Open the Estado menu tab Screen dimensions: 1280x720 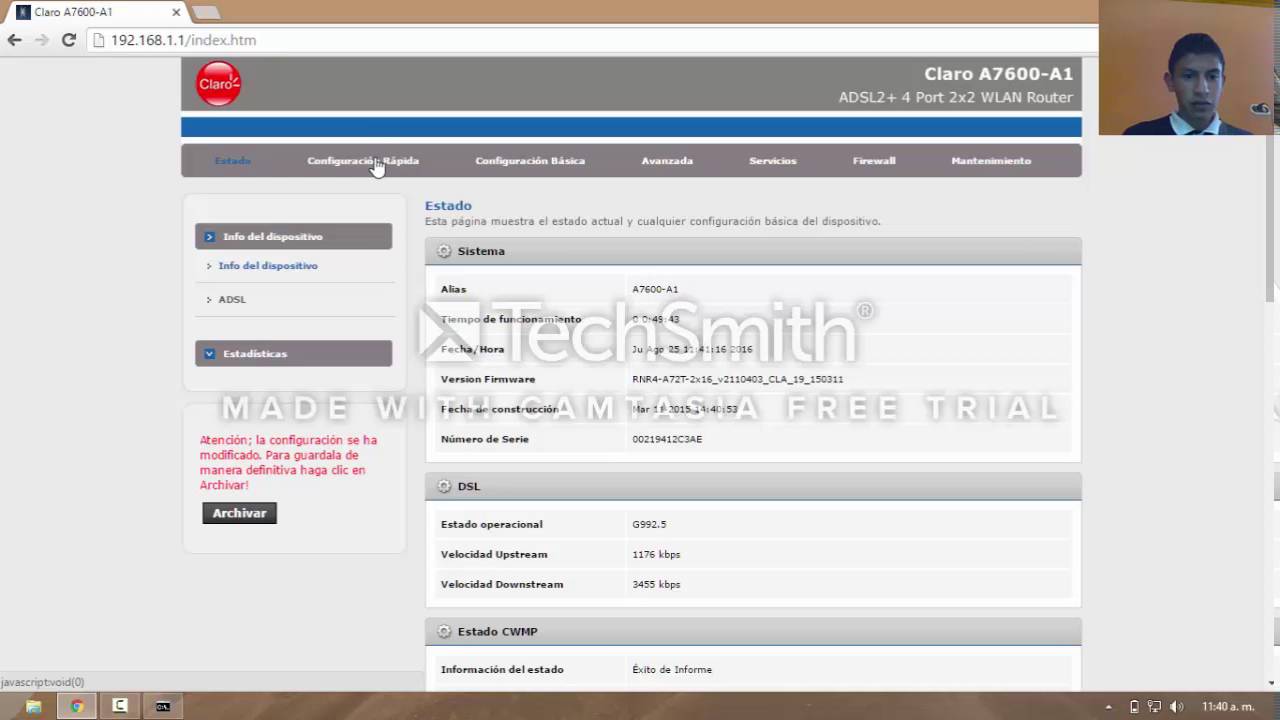(233, 161)
